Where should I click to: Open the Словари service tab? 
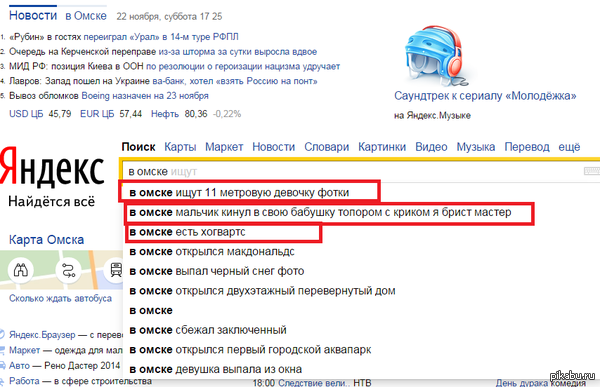click(x=326, y=147)
